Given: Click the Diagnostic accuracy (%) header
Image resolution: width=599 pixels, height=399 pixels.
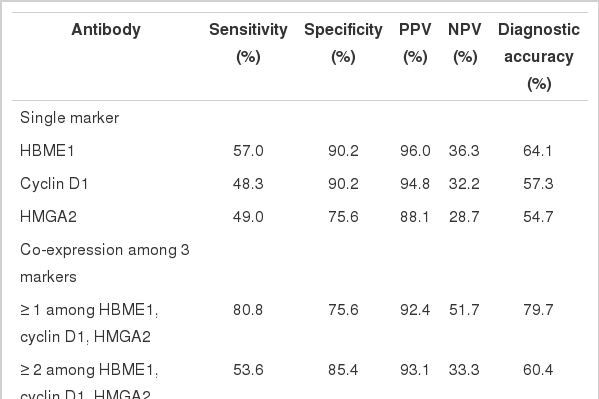Looking at the screenshot, I should click(x=539, y=57).
